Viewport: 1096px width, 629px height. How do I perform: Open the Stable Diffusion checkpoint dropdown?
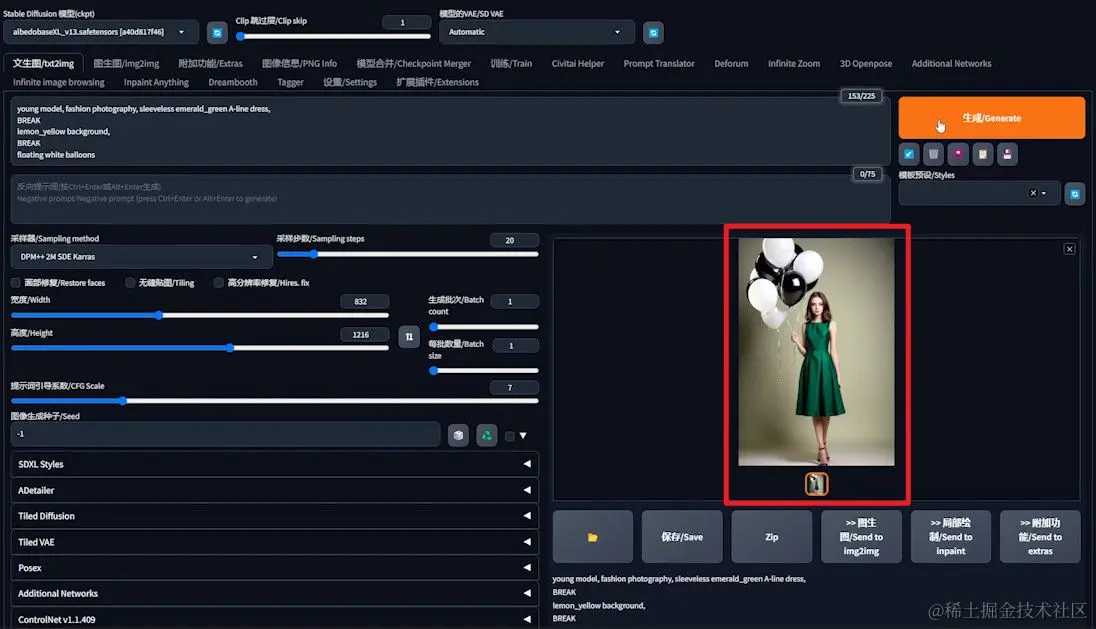101,32
